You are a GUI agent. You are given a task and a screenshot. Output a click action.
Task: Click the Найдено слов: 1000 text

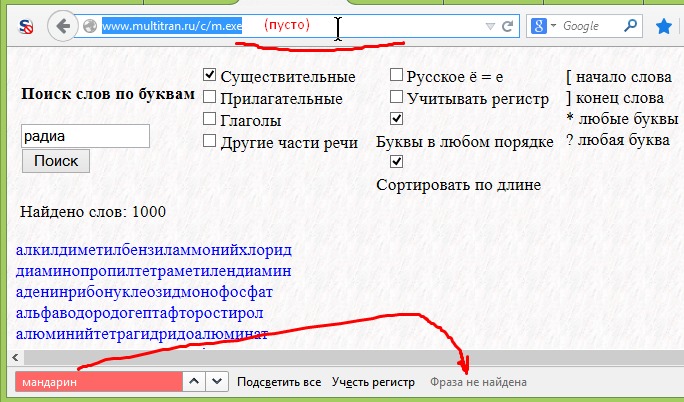pyautogui.click(x=93, y=212)
